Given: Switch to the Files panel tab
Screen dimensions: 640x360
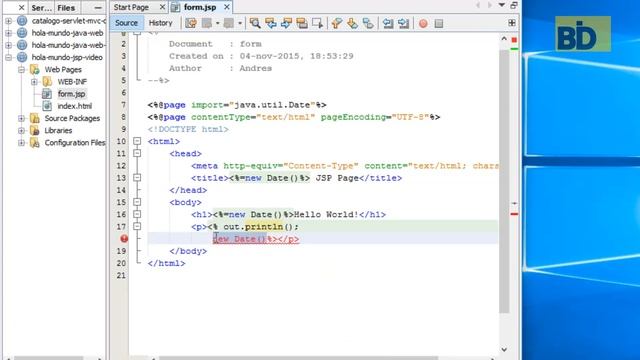Looking at the screenshot, I should (x=66, y=8).
